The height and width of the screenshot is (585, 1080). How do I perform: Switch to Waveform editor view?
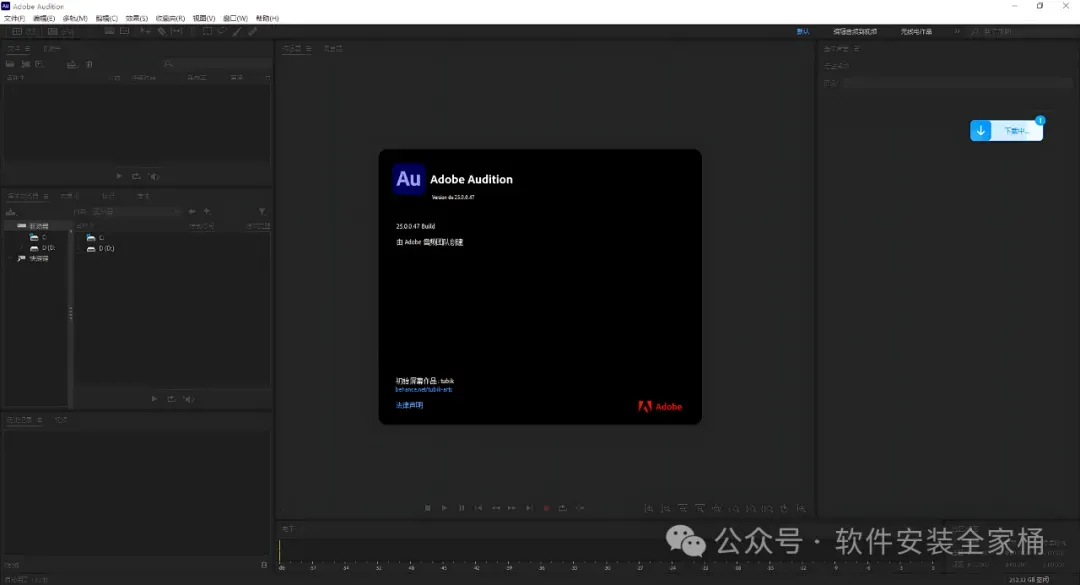coord(24,32)
